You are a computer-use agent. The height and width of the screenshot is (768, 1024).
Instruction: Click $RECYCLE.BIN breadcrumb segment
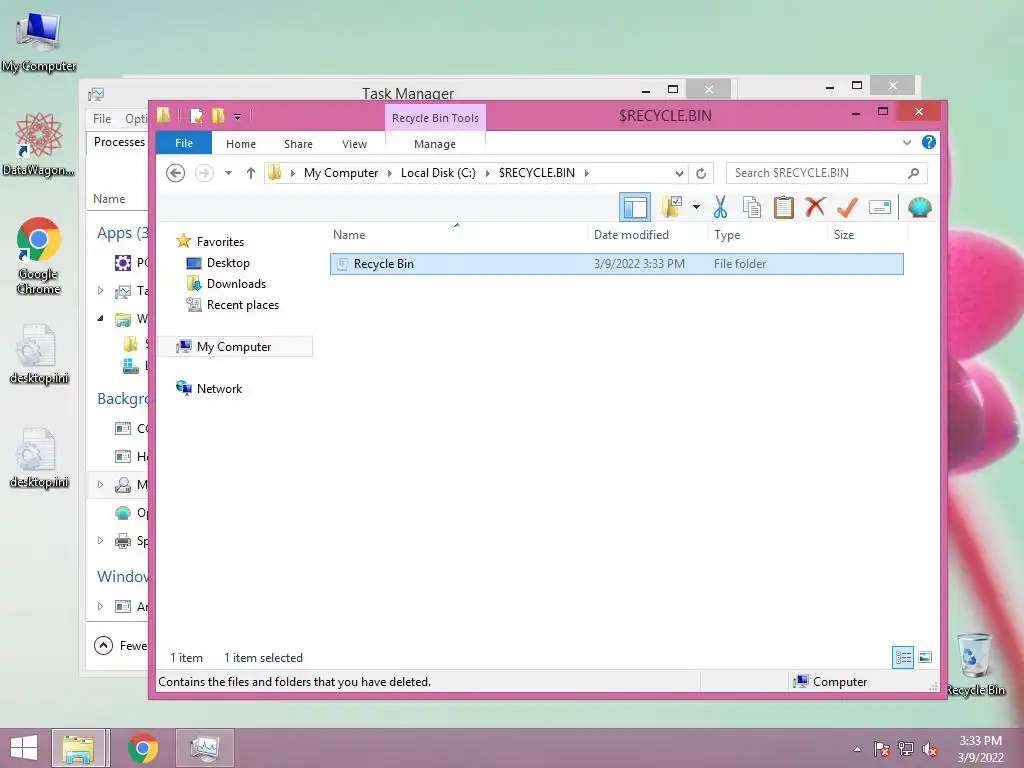pyautogui.click(x=537, y=173)
